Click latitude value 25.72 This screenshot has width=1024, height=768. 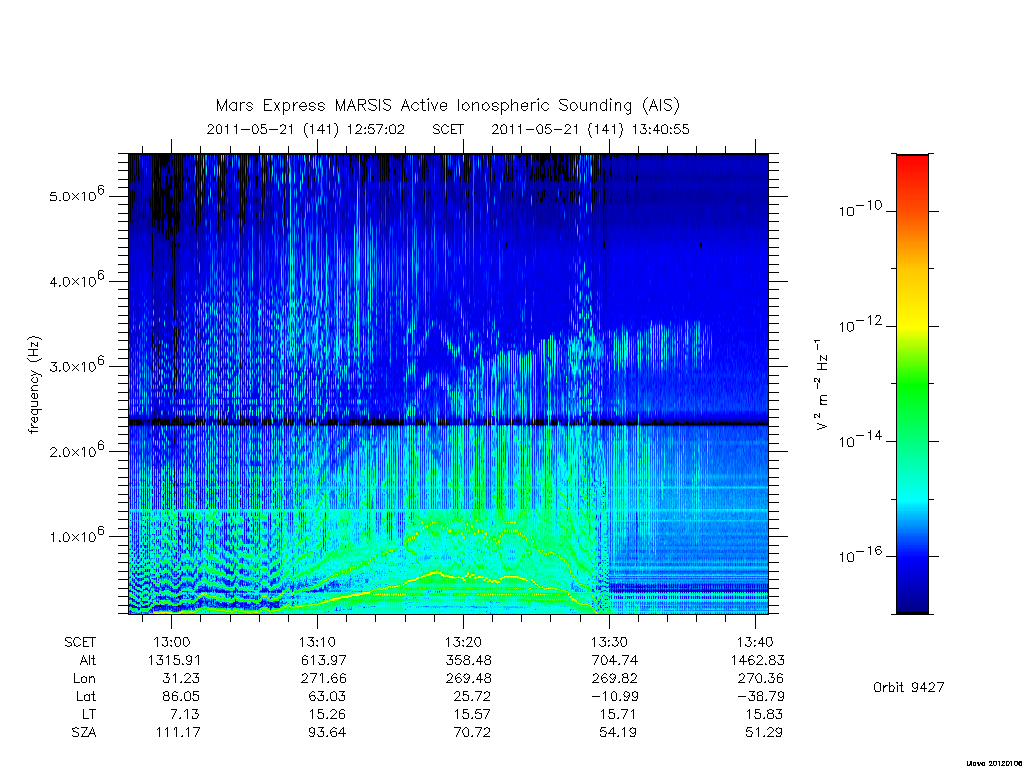(x=472, y=697)
